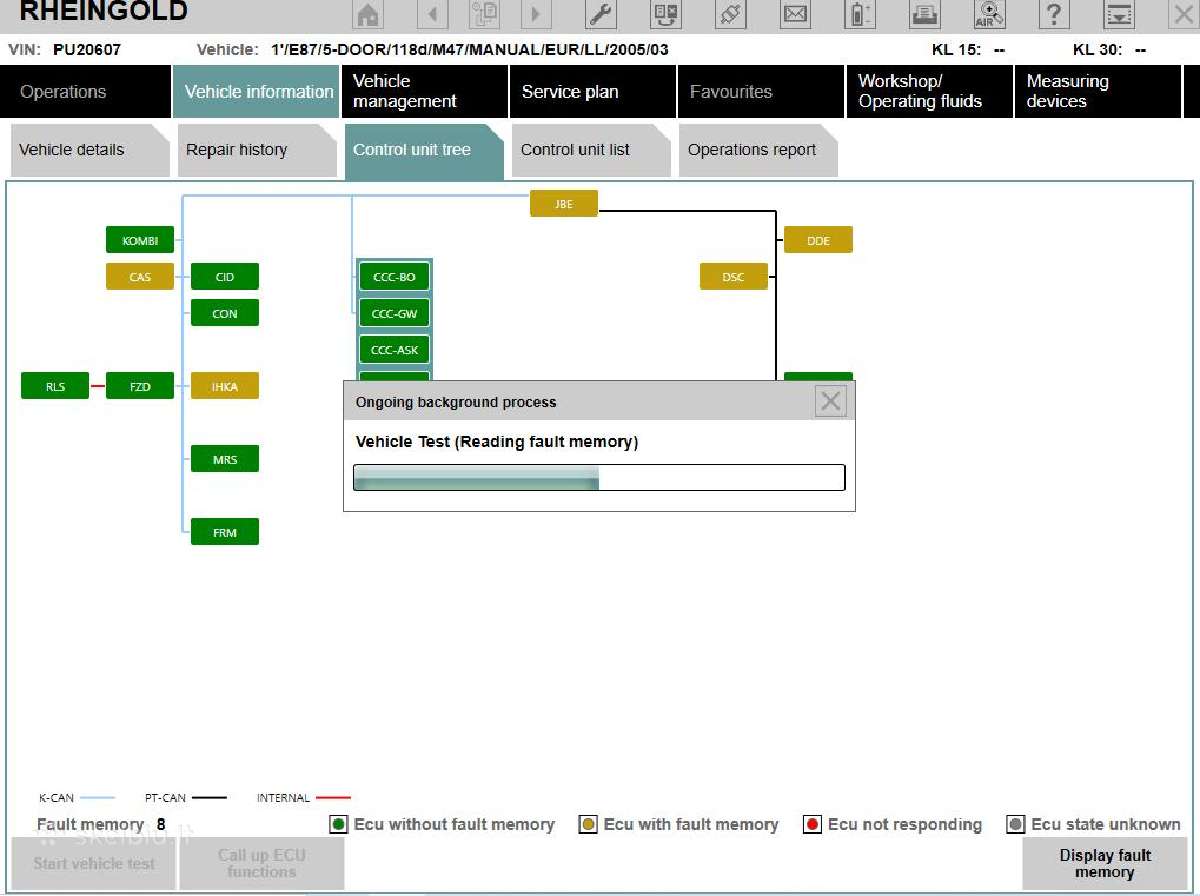Click the printer icon
This screenshot has height=896, width=1200.
925,14
